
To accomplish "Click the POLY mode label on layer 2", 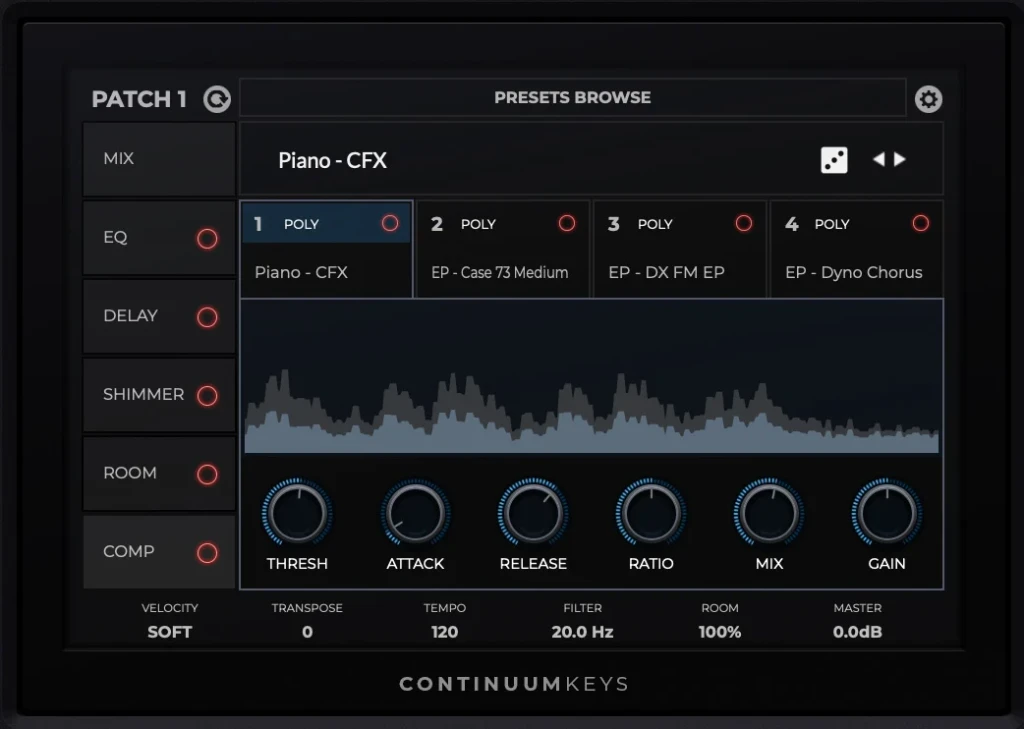I will pos(478,224).
